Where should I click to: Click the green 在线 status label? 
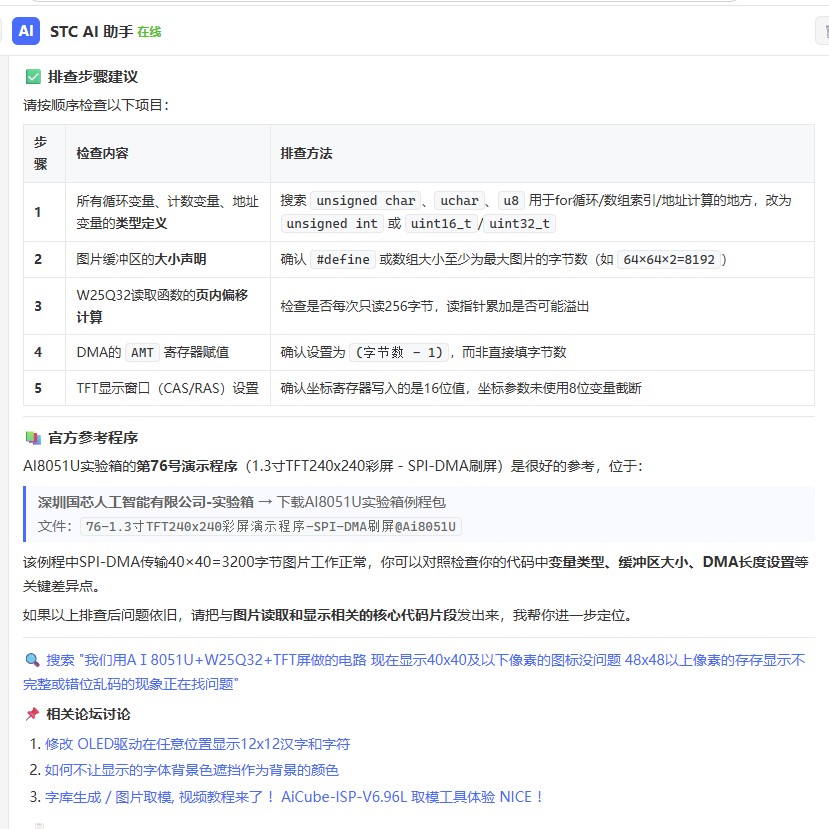coord(149,32)
